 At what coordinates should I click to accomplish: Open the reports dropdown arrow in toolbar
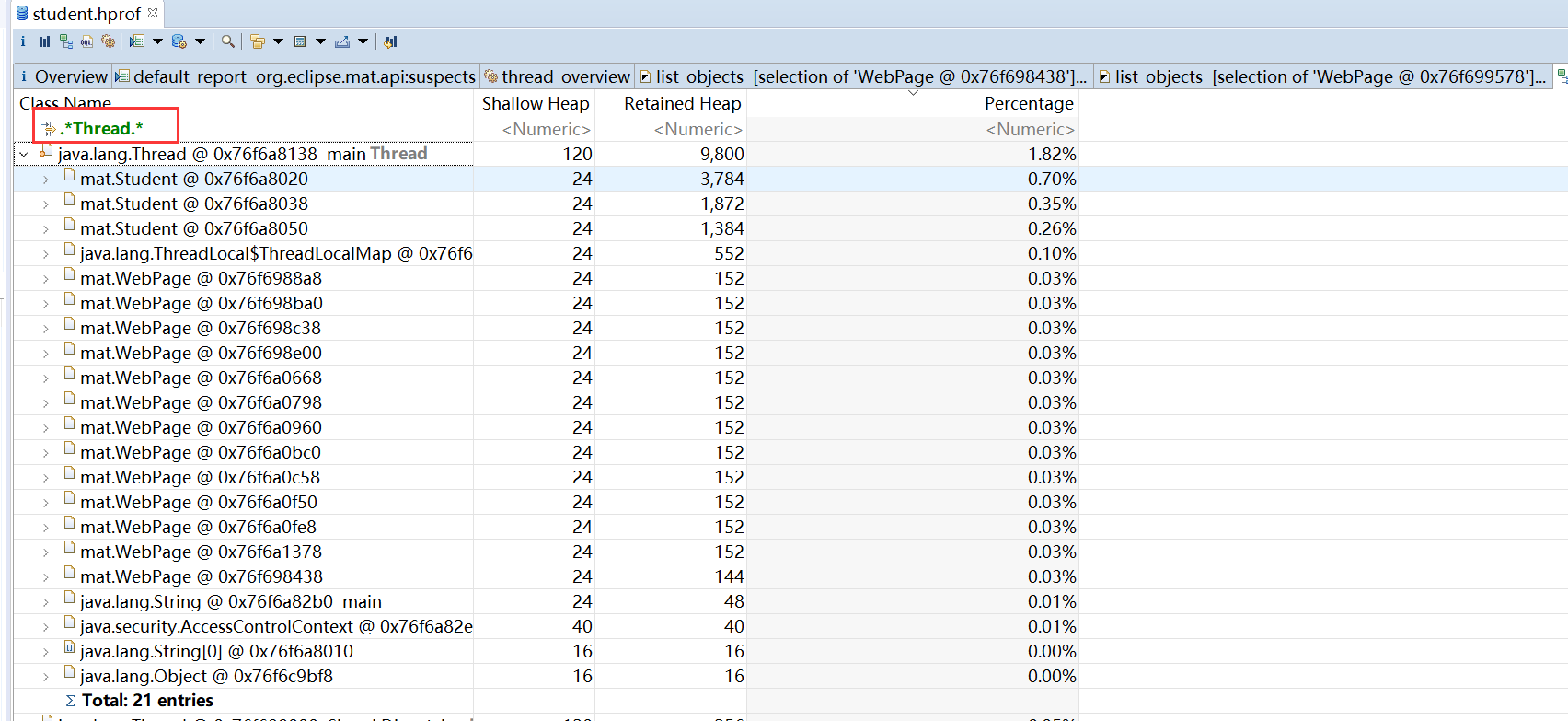(157, 41)
